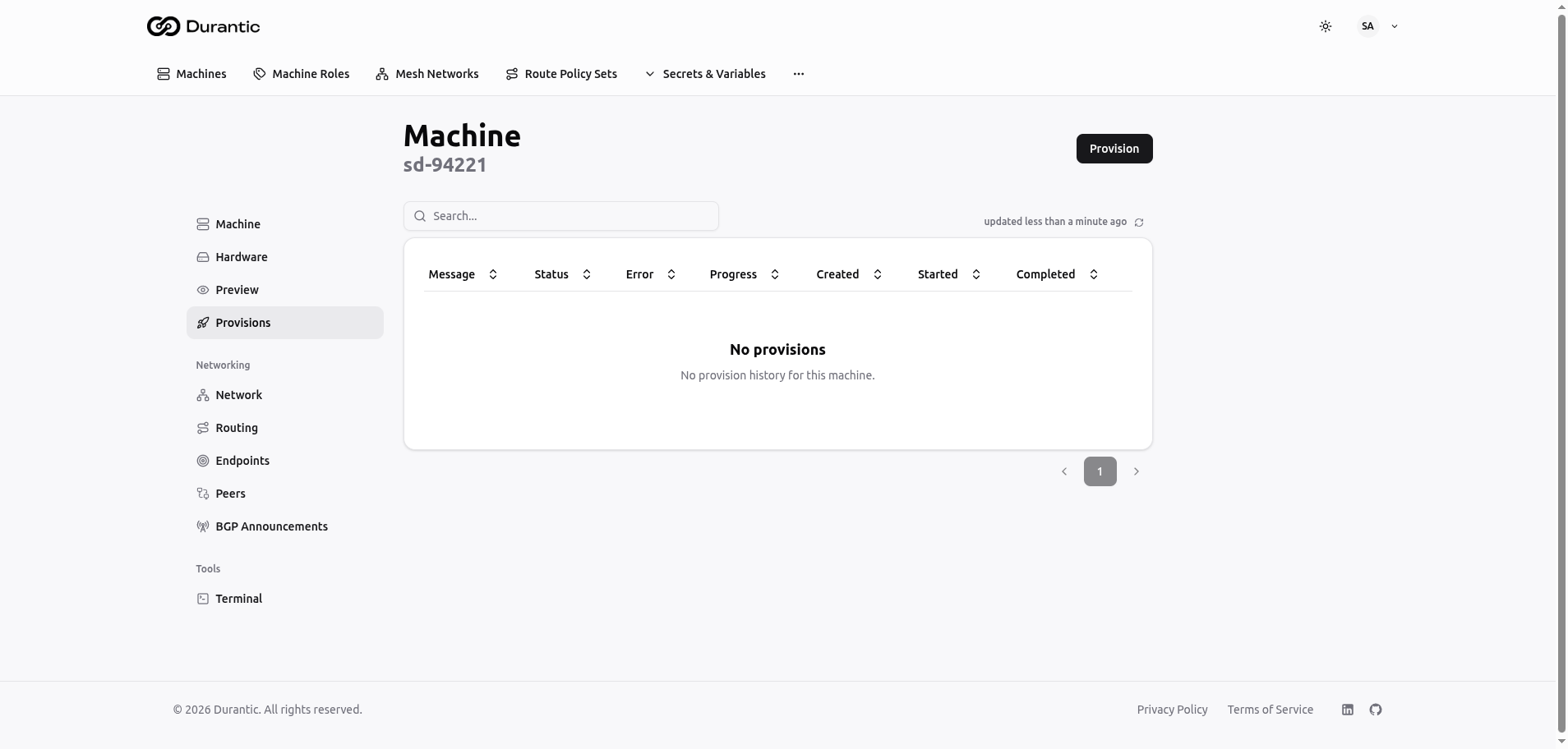The height and width of the screenshot is (749, 1568).
Task: Expand the Secrets & Variables dropdown
Action: click(x=705, y=74)
